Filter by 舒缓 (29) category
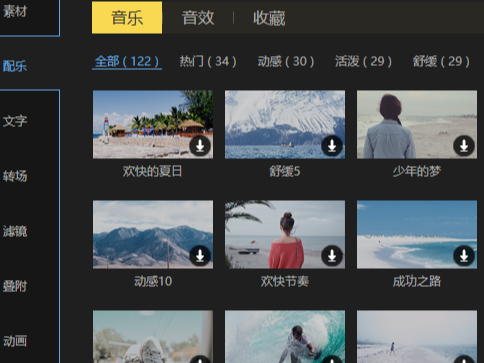 [441, 62]
